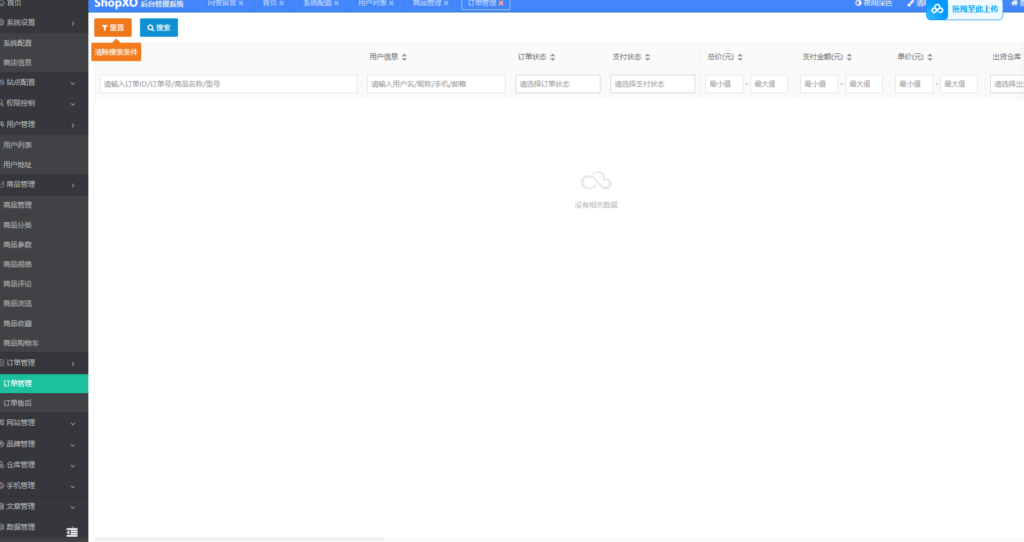1024x542 pixels.
Task: Click the horizontal scrollbar below the table
Action: point(240,539)
